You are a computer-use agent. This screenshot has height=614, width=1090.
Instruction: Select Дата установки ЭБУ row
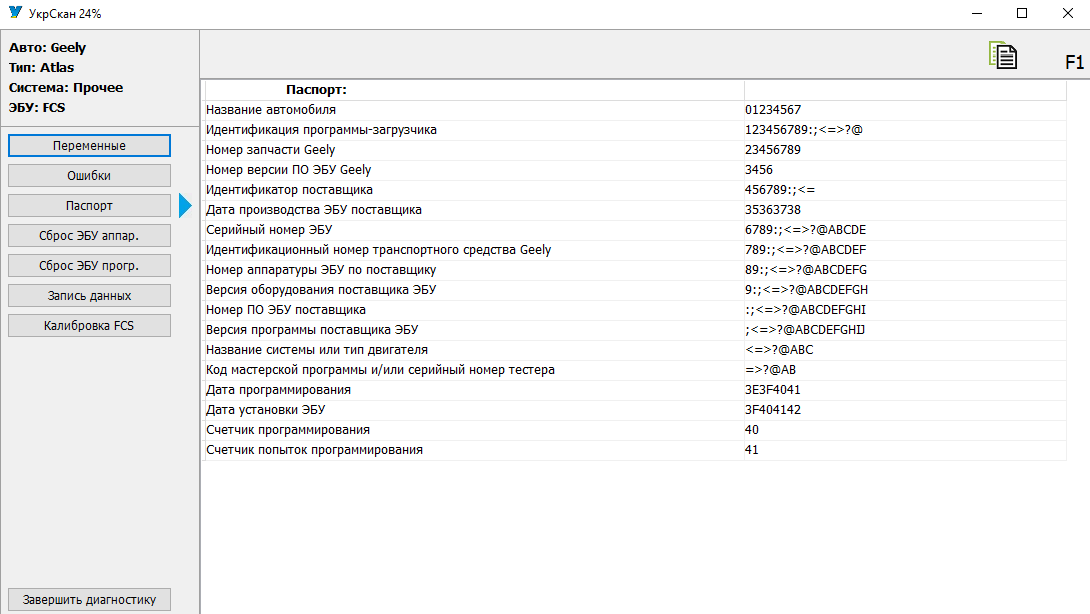pyautogui.click(x=635, y=410)
